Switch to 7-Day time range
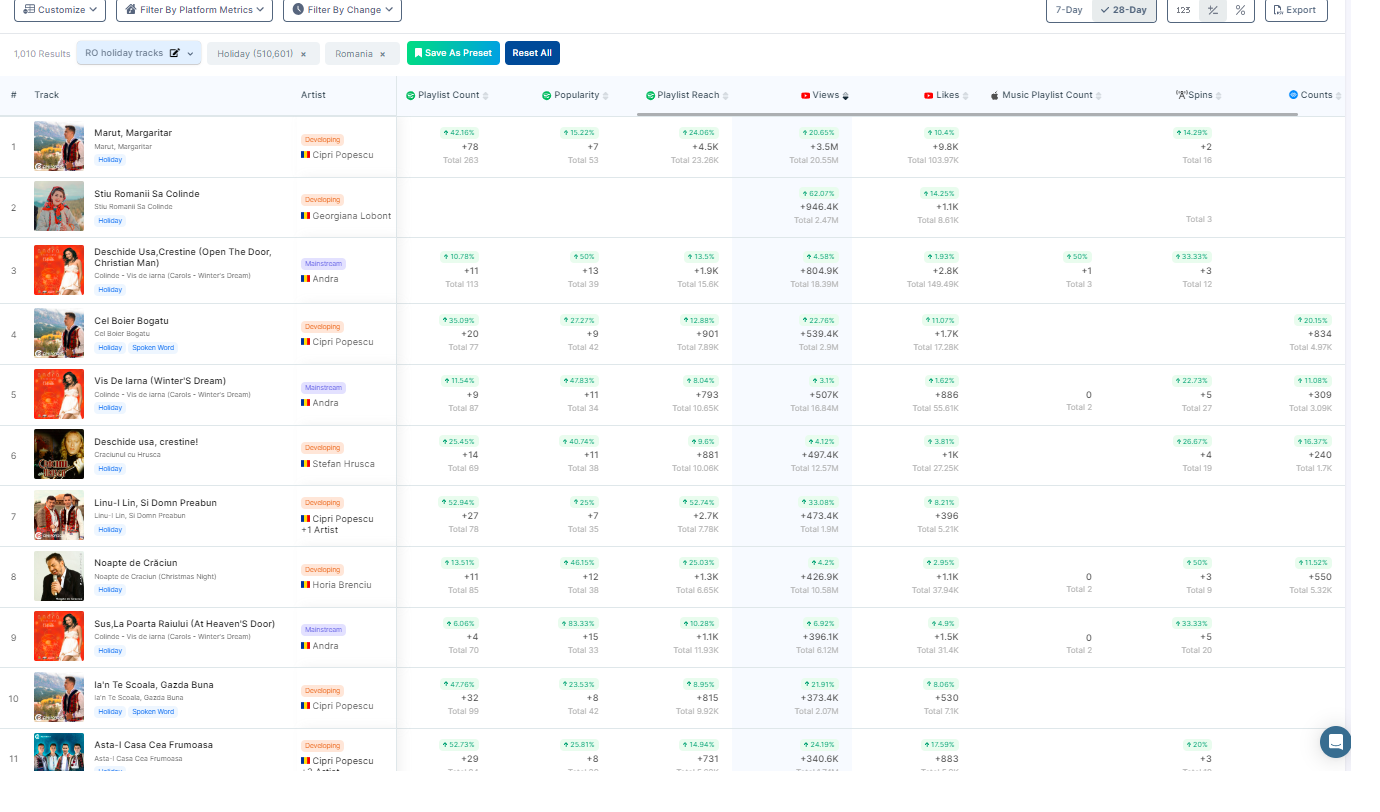The width and height of the screenshot is (1380, 812). [x=1069, y=10]
